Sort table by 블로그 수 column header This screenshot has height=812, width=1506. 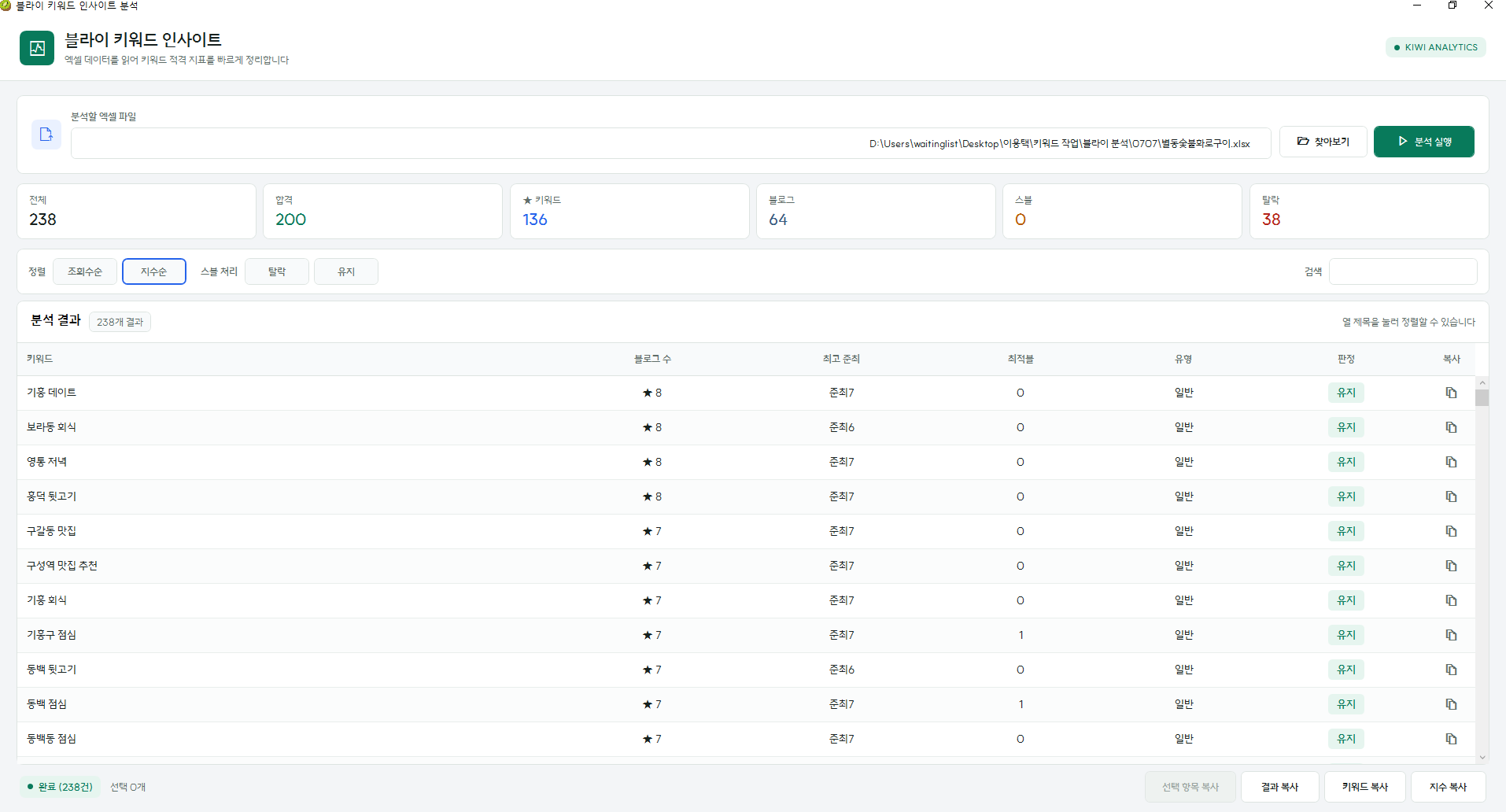point(652,359)
